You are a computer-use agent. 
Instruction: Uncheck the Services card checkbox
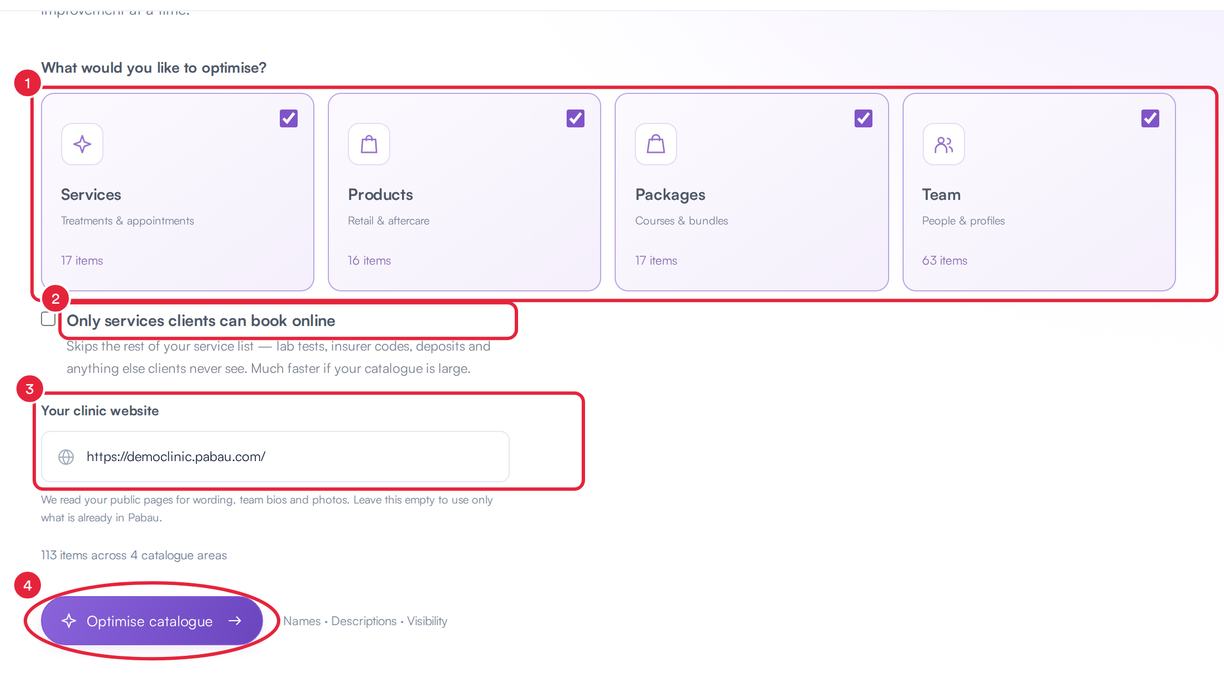[x=288, y=118]
